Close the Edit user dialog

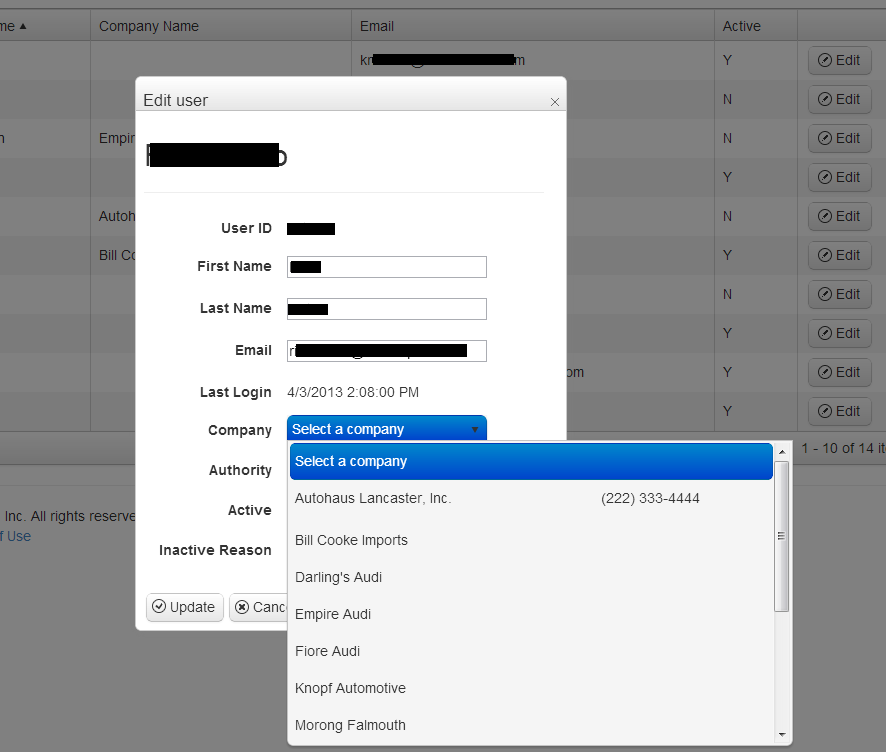click(x=554, y=102)
